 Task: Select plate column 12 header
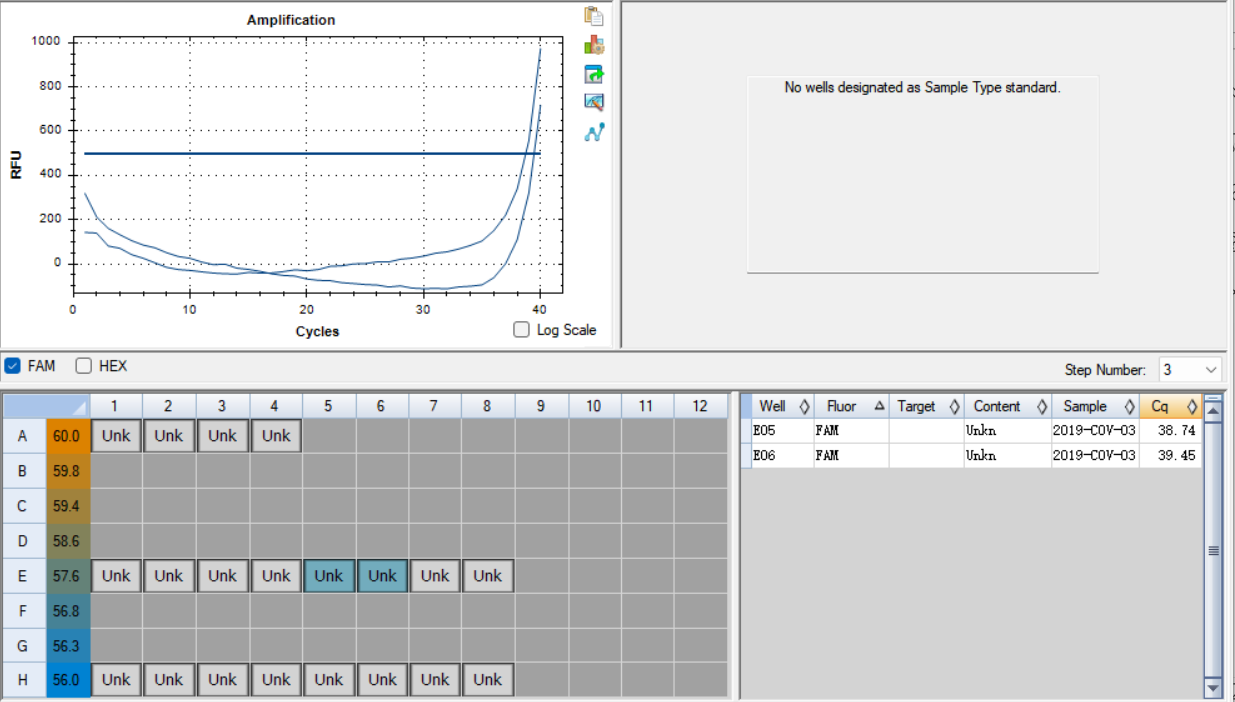(700, 405)
